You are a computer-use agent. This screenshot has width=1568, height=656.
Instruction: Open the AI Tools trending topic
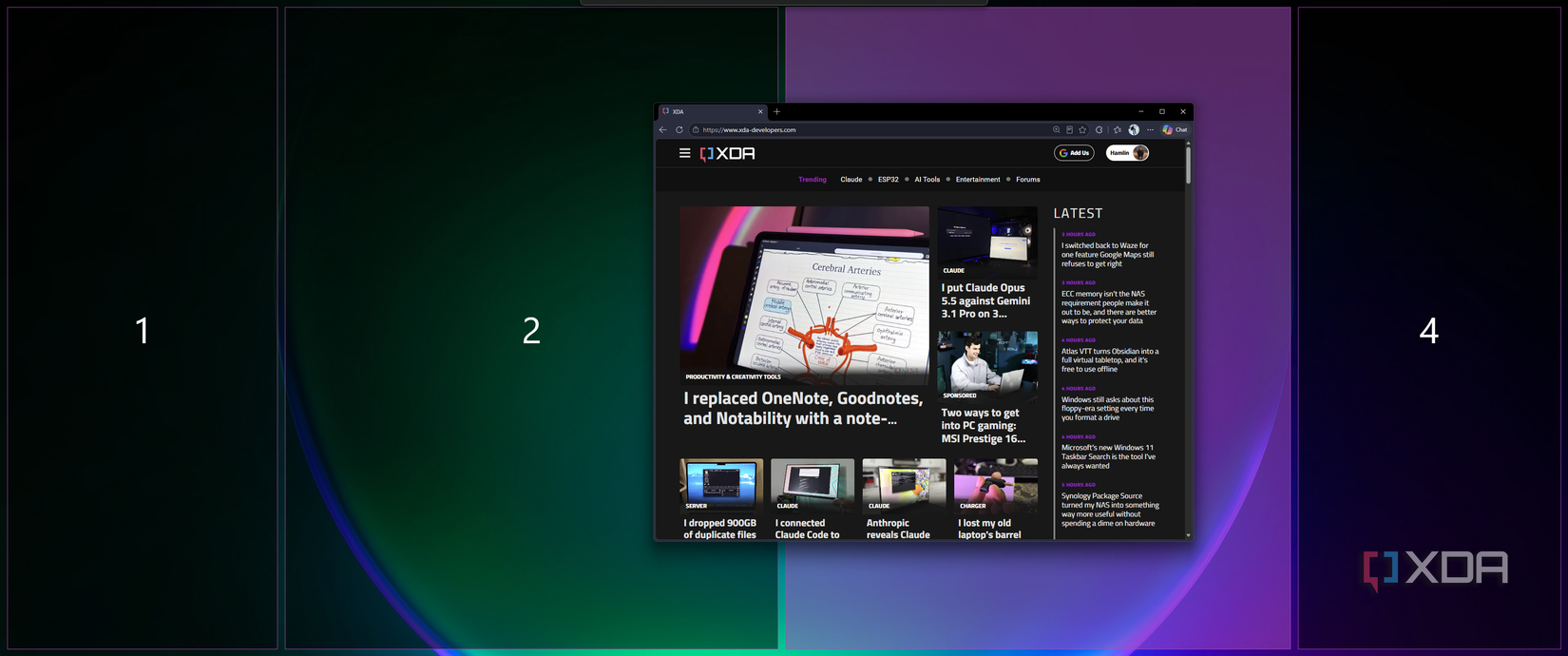pos(927,180)
